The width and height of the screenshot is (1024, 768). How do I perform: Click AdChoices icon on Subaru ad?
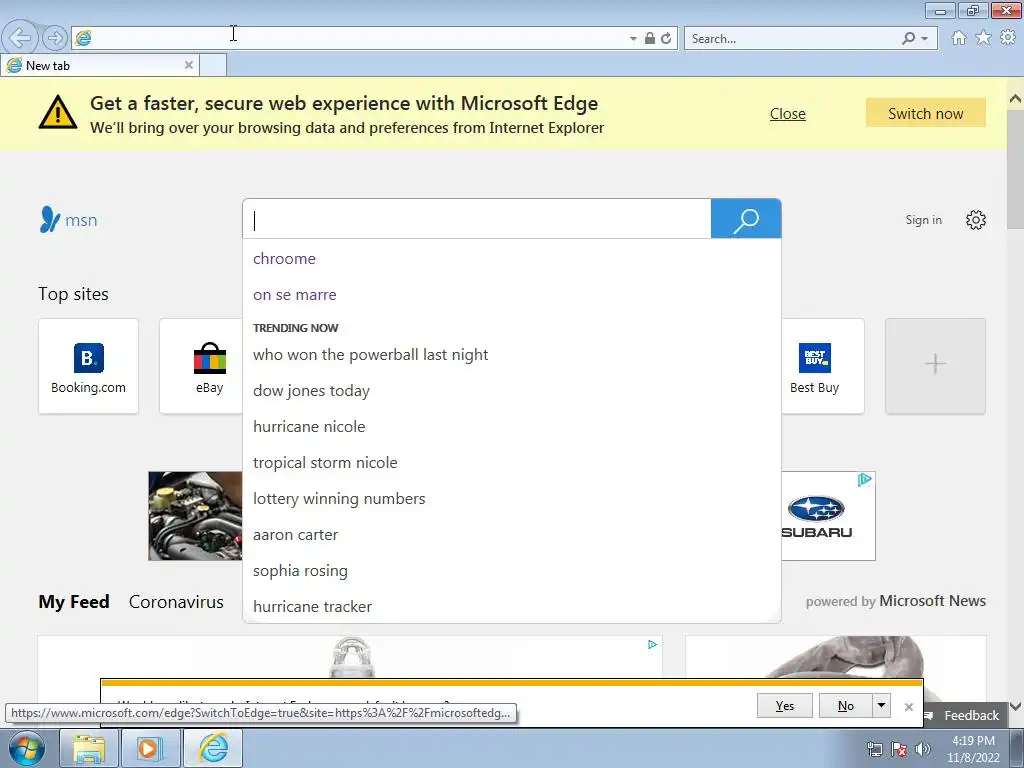point(865,480)
